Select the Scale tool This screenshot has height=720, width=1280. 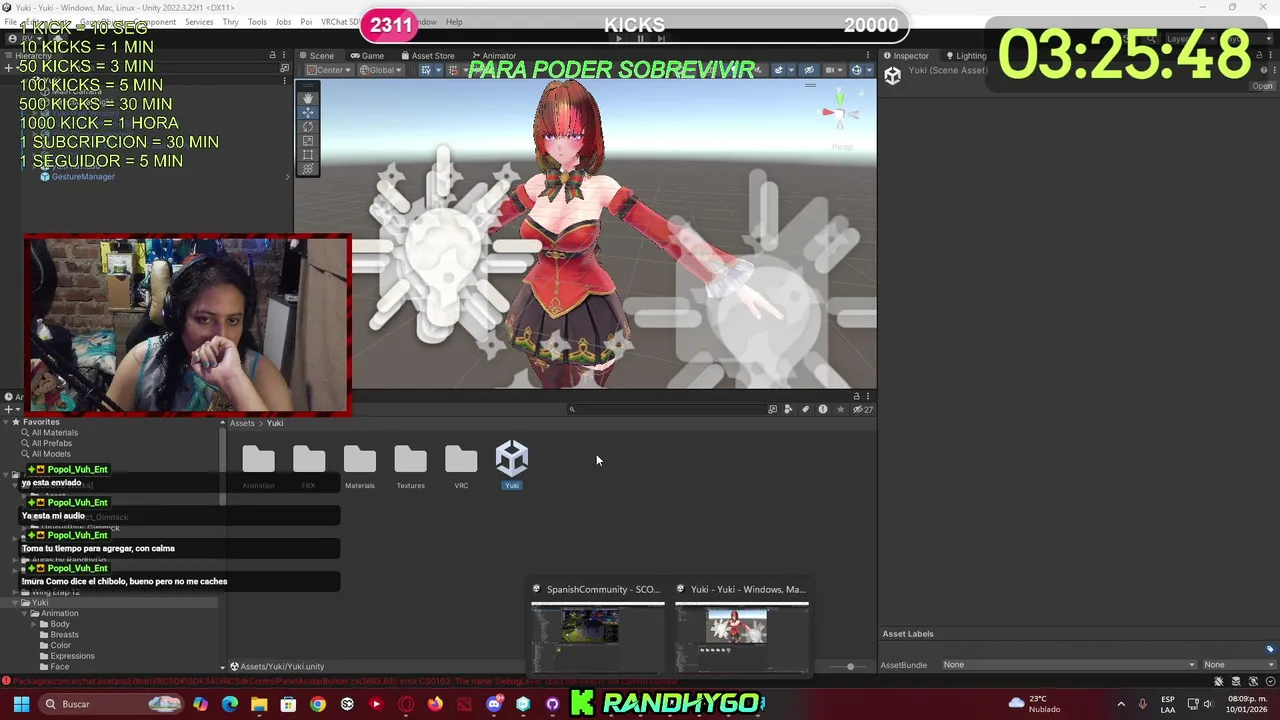tap(308, 140)
